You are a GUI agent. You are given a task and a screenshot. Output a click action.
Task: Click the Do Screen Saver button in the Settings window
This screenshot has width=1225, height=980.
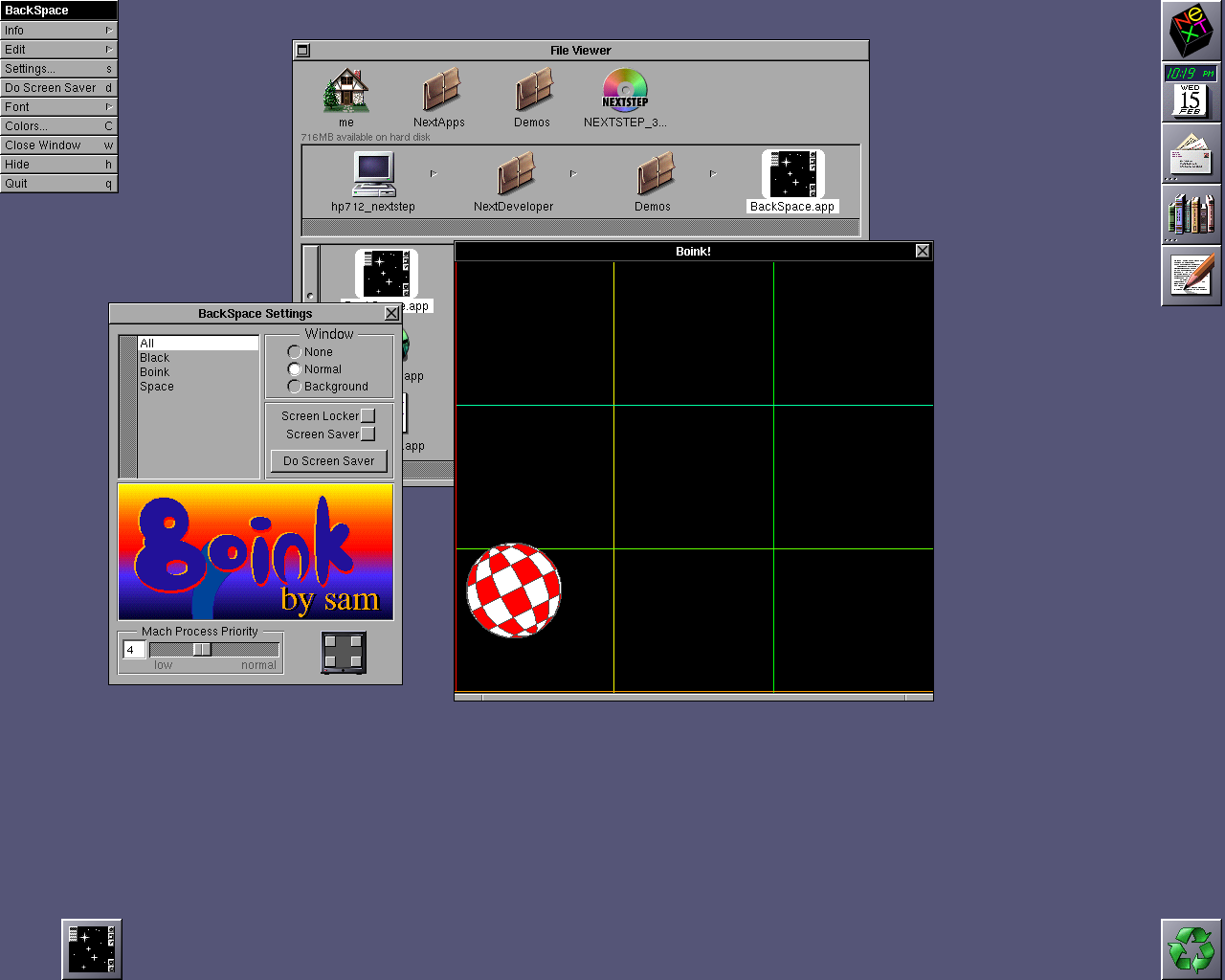click(x=329, y=461)
